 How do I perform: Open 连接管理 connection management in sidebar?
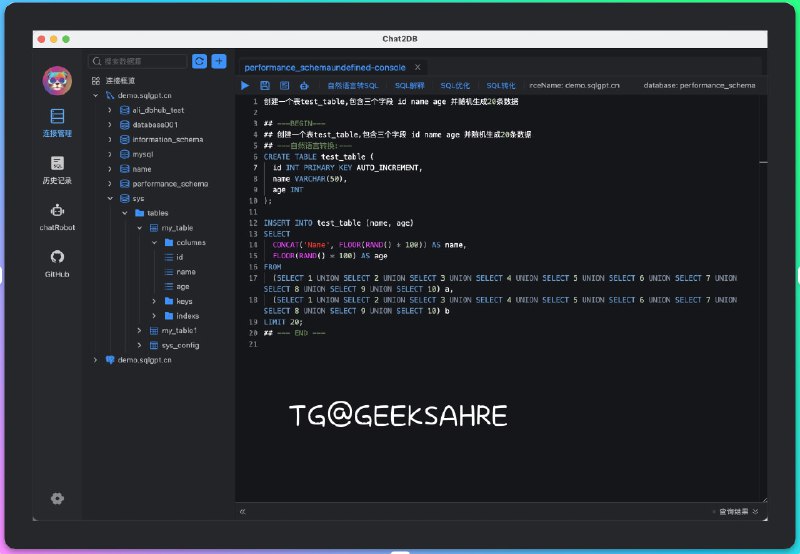(57, 122)
